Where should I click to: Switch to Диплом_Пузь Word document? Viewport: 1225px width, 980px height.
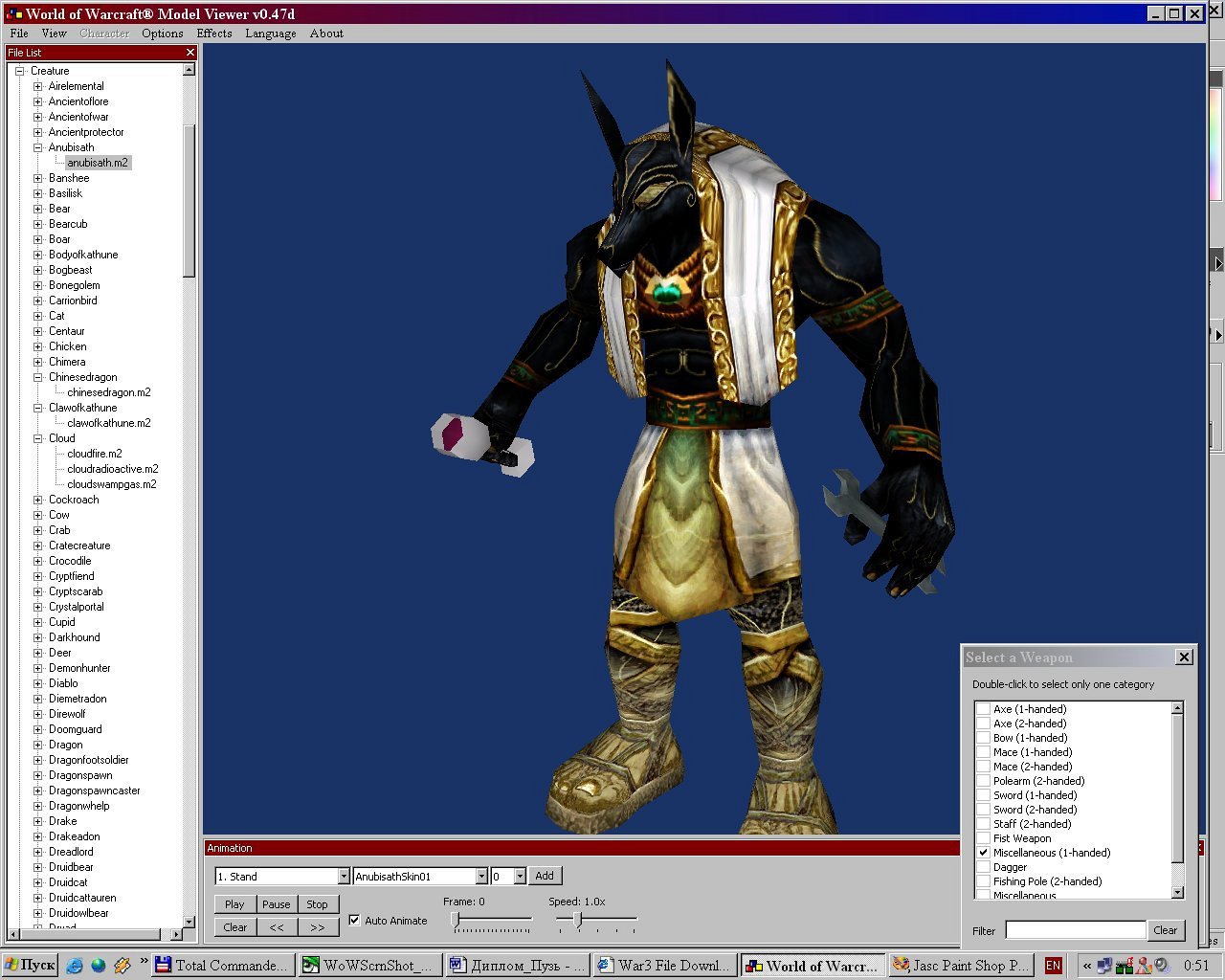pos(517,966)
